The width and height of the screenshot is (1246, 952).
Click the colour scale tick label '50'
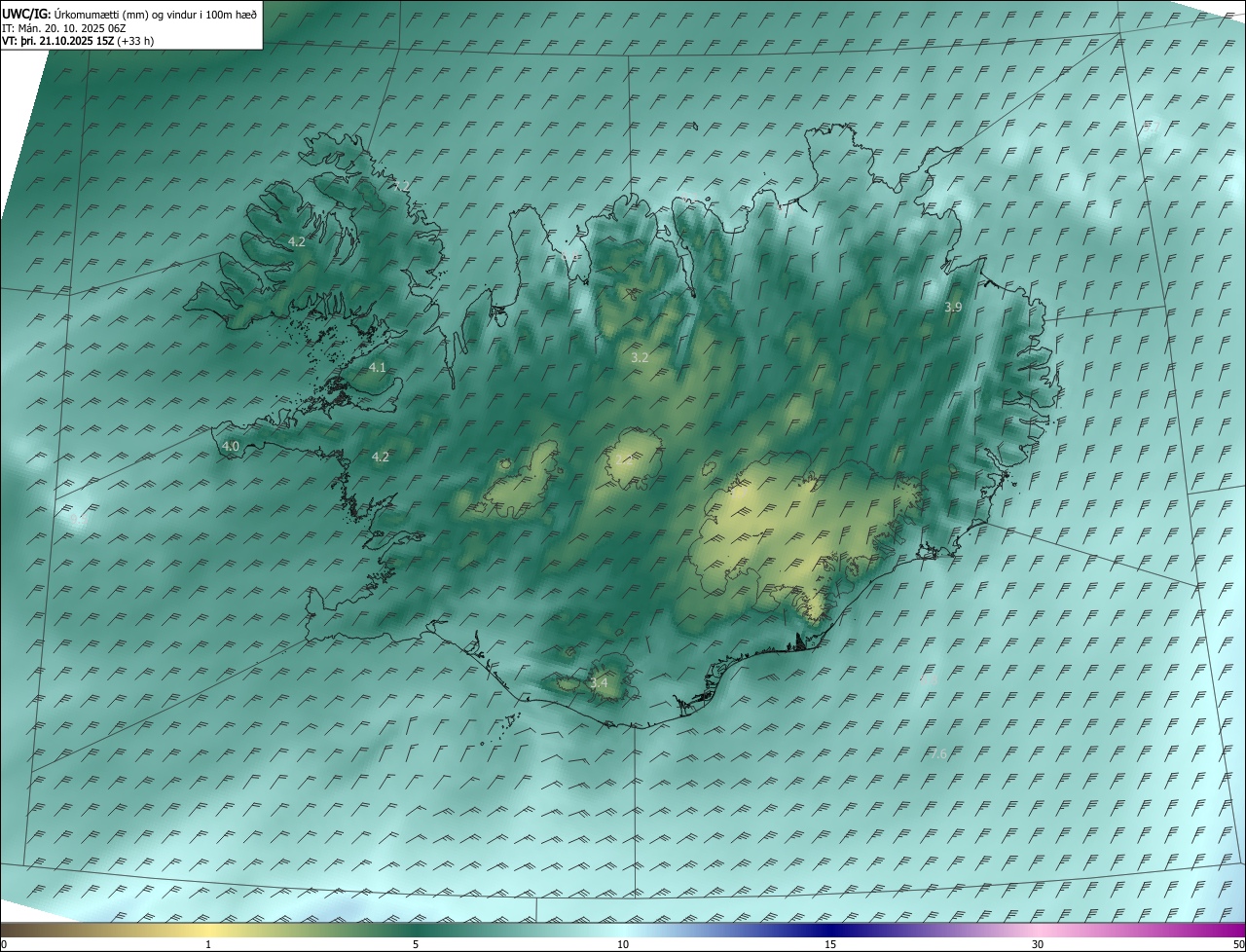1238,944
